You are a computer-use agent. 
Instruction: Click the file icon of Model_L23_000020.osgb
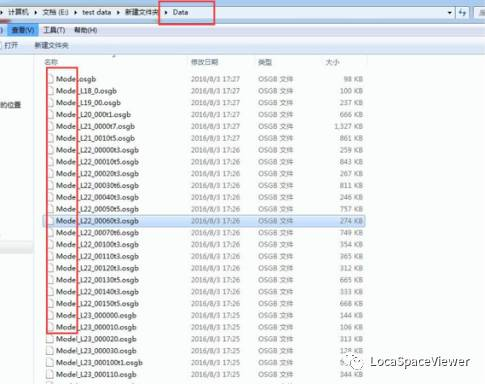click(x=50, y=339)
